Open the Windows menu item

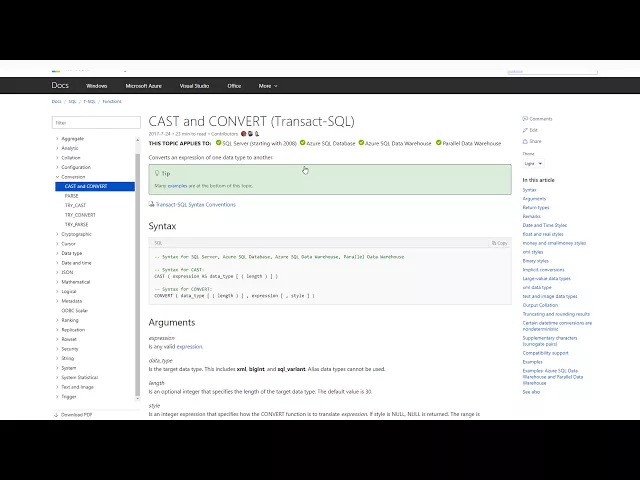tap(97, 86)
